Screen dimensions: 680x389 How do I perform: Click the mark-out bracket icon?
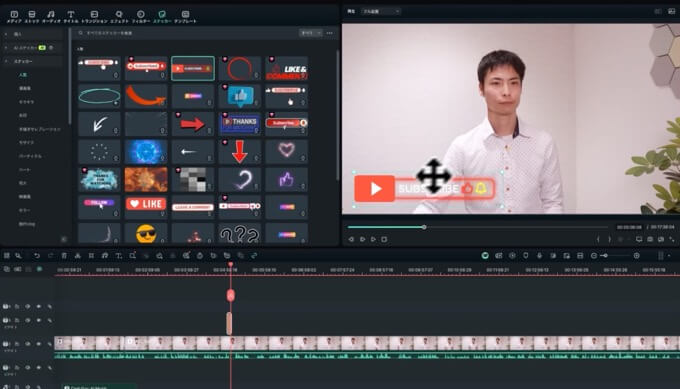(609, 239)
